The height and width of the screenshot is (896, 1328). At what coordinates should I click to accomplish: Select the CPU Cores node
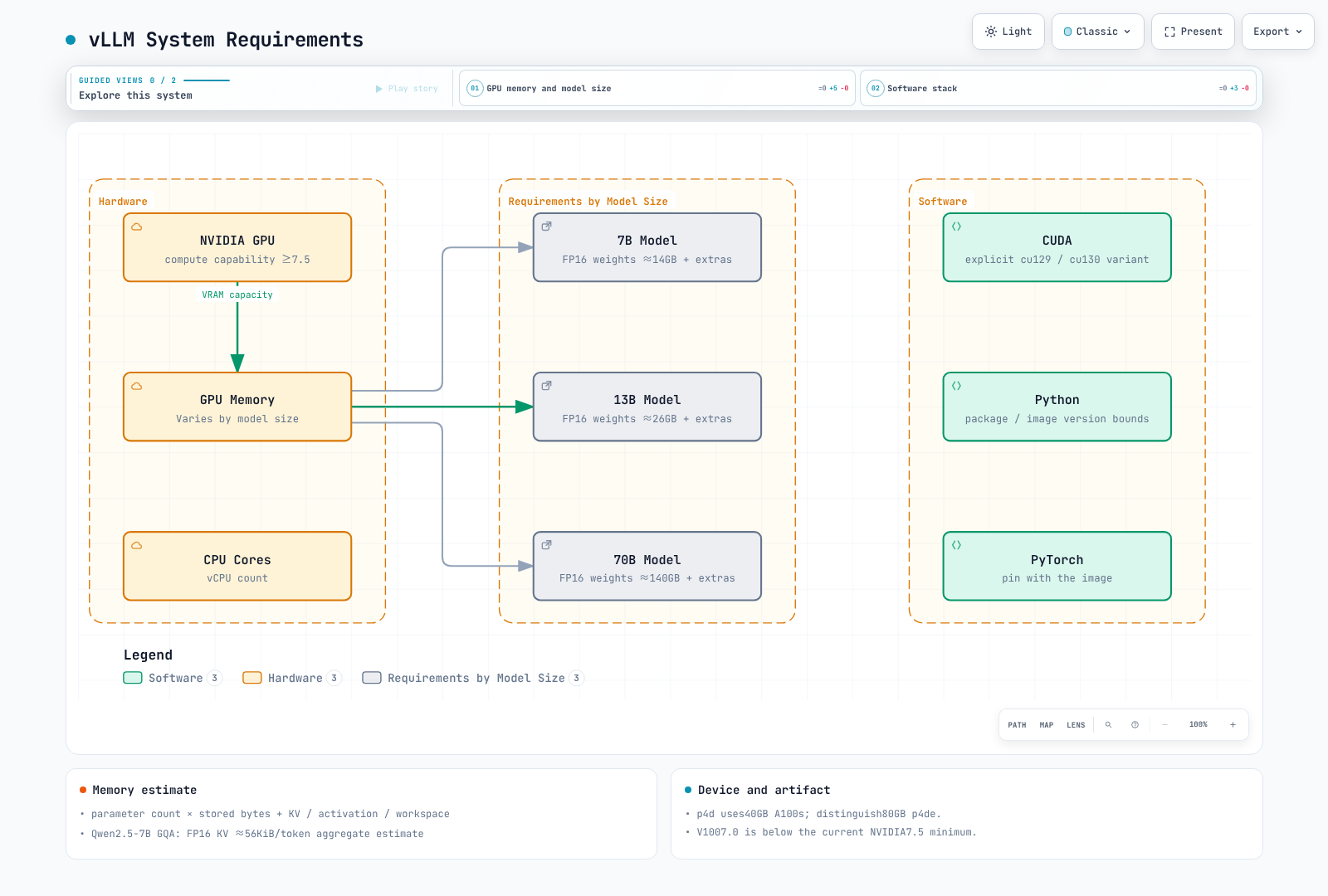point(237,566)
